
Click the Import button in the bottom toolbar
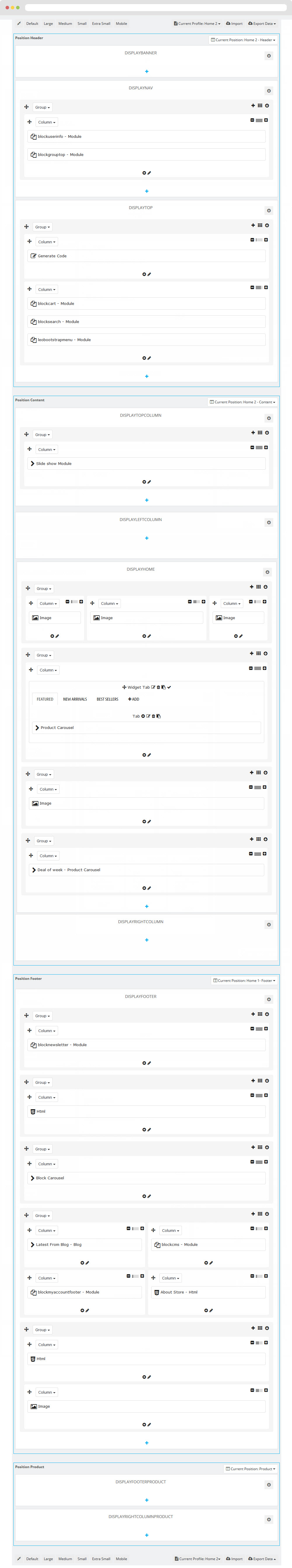point(234,1559)
